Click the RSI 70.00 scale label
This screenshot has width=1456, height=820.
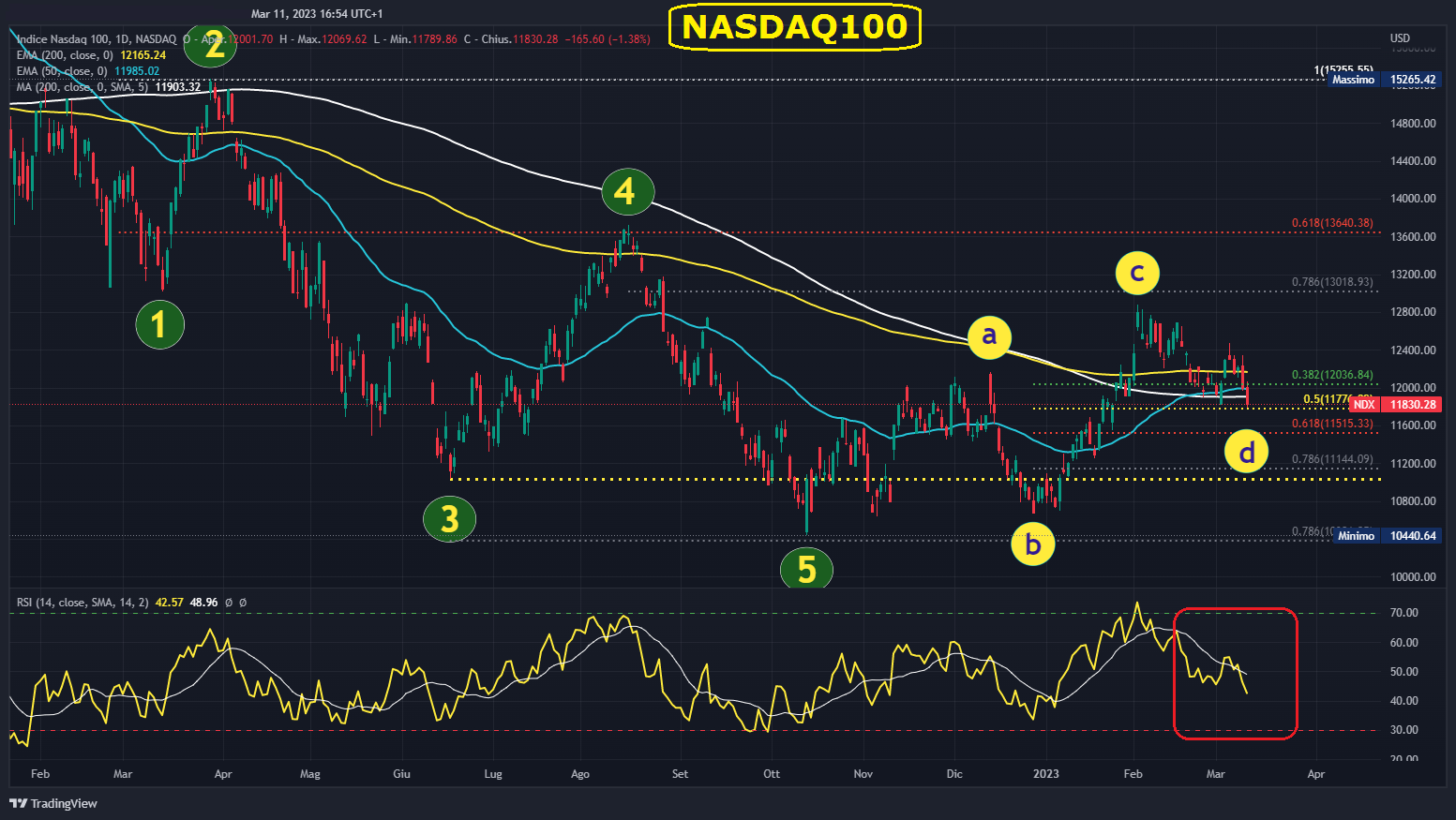(x=1403, y=613)
